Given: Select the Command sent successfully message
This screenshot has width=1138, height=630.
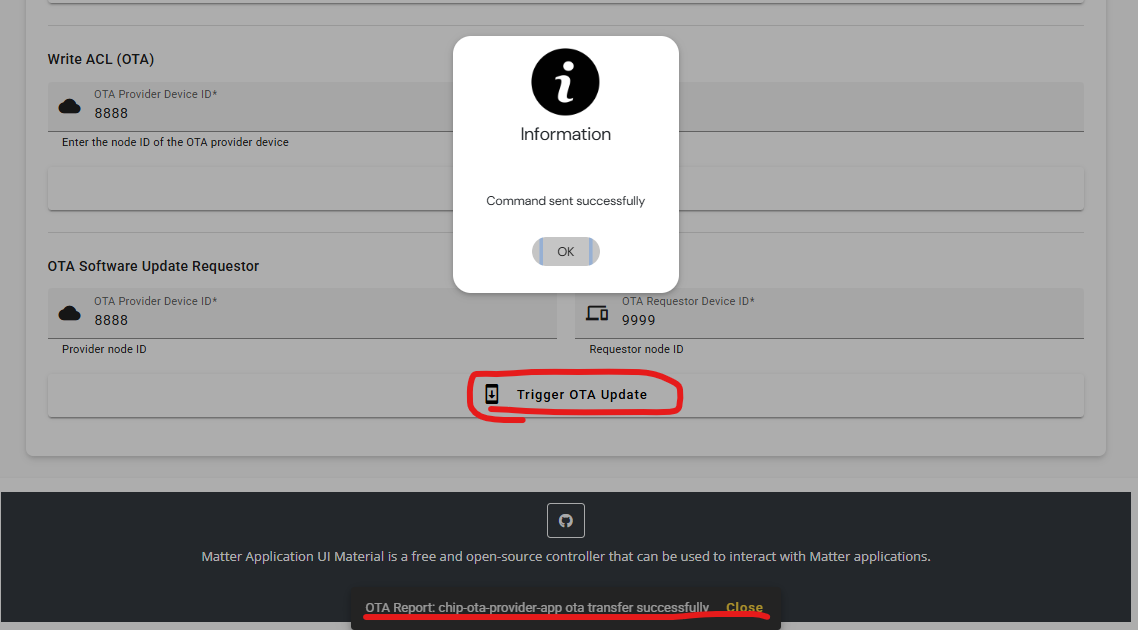Looking at the screenshot, I should click(x=565, y=201).
